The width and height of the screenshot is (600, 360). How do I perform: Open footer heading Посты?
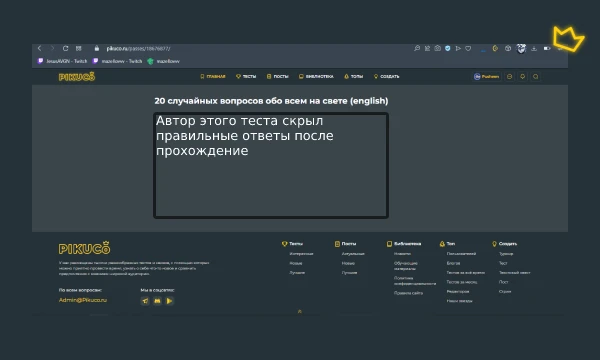tap(345, 244)
